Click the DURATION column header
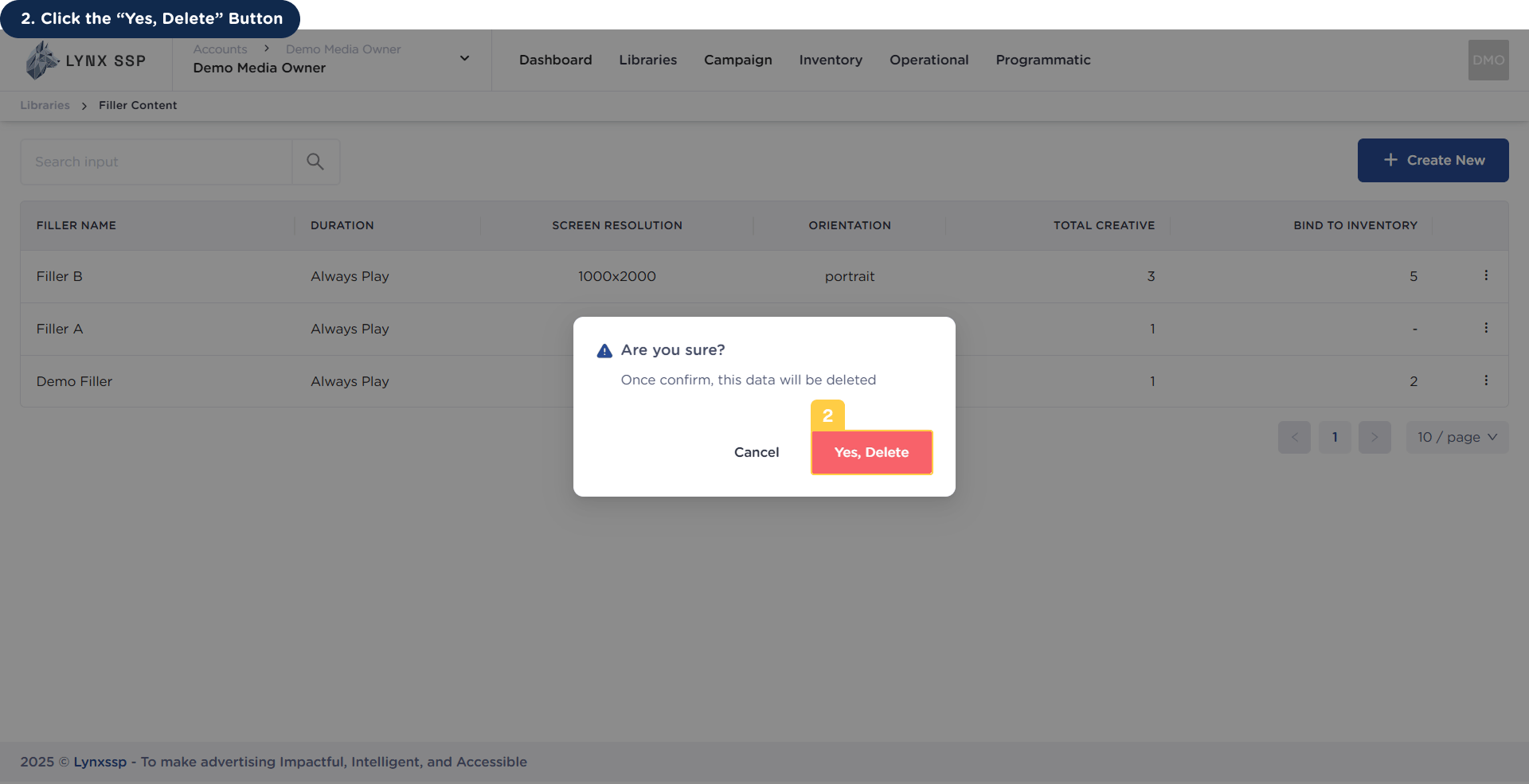This screenshot has width=1529, height=784. click(x=342, y=225)
